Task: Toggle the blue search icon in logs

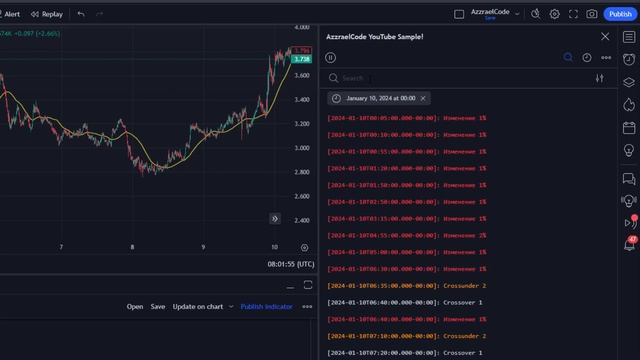Action: 568,58
